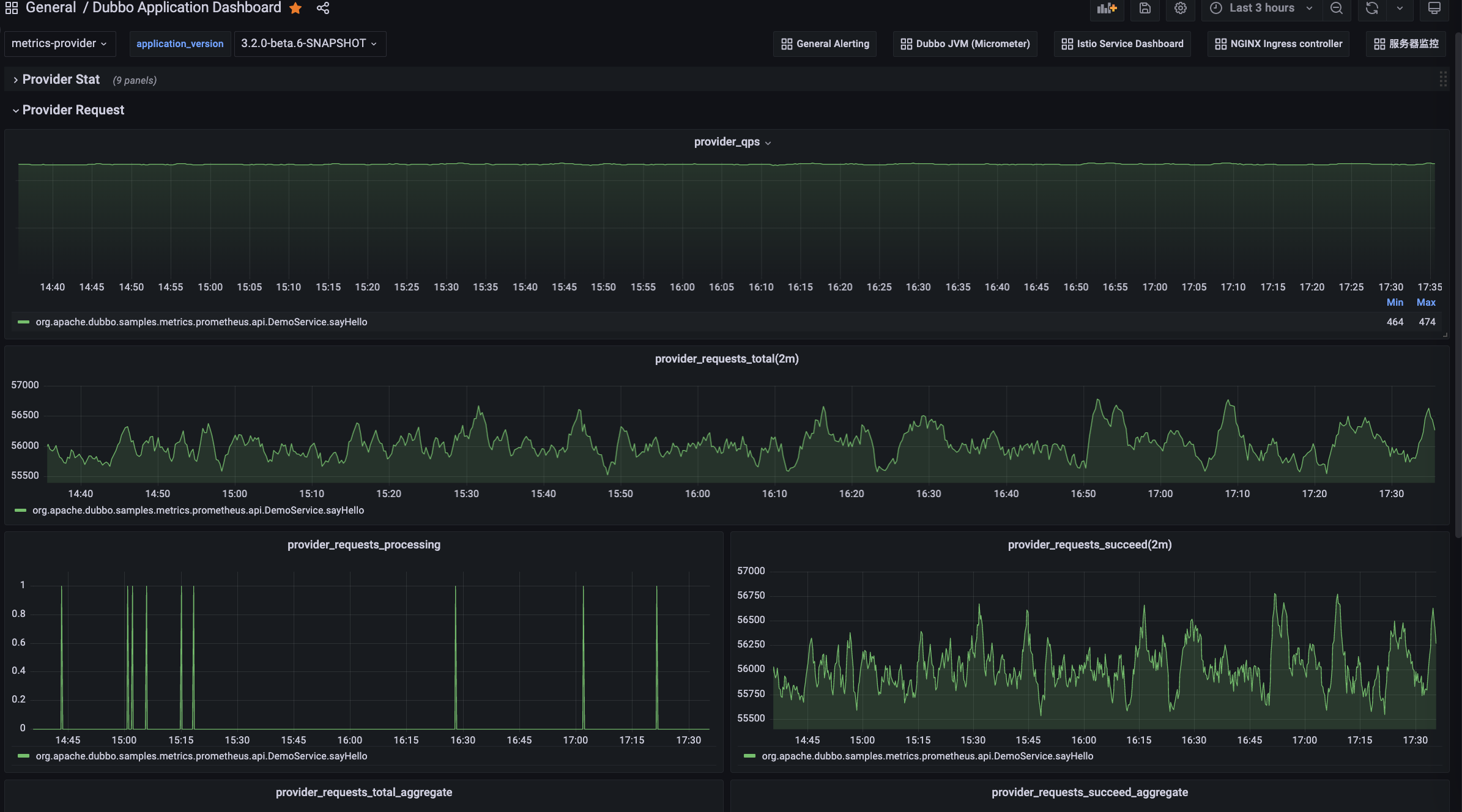Add a new panel to the dashboard

tap(1107, 9)
